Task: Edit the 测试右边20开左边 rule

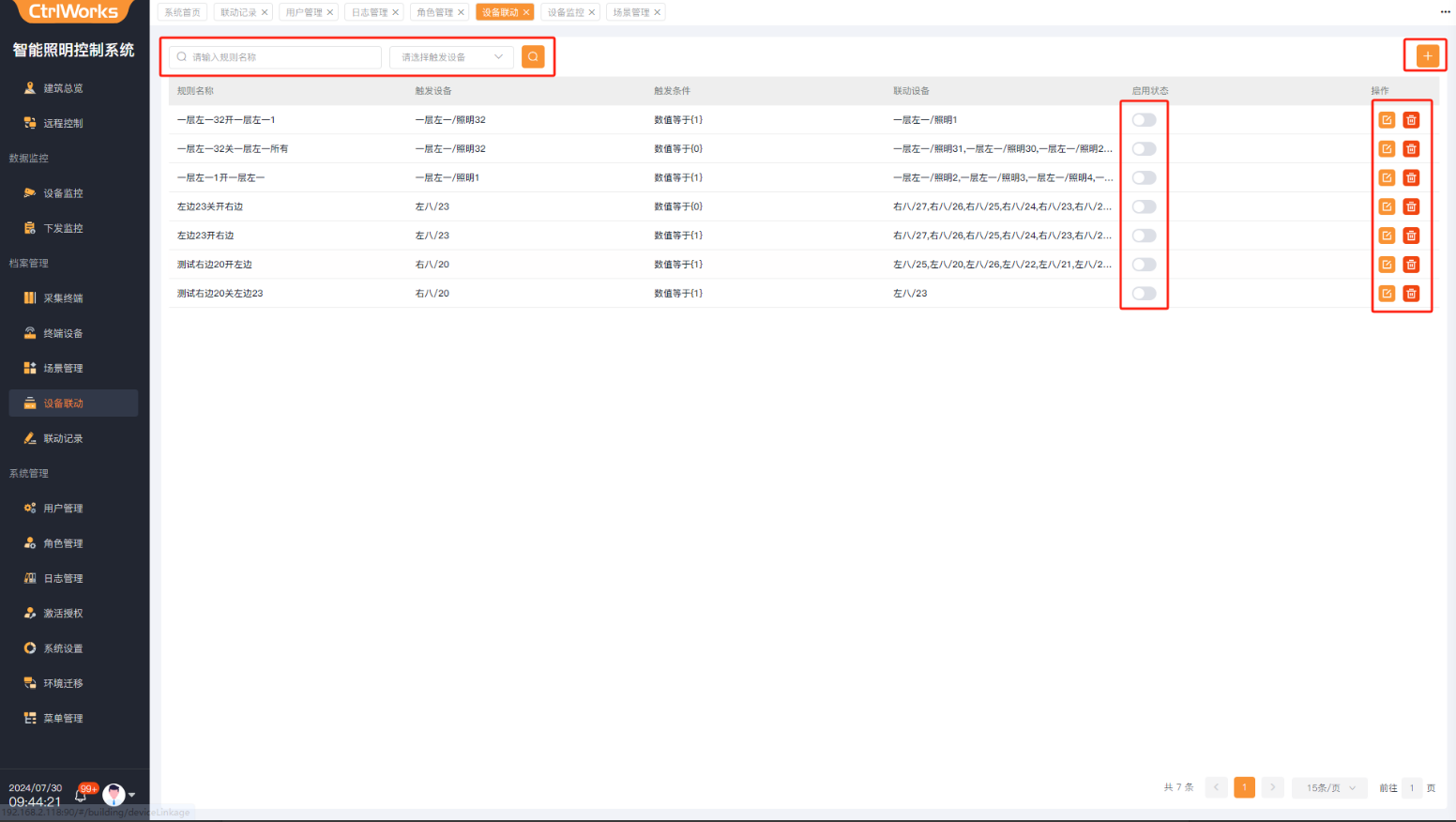Action: point(1387,265)
